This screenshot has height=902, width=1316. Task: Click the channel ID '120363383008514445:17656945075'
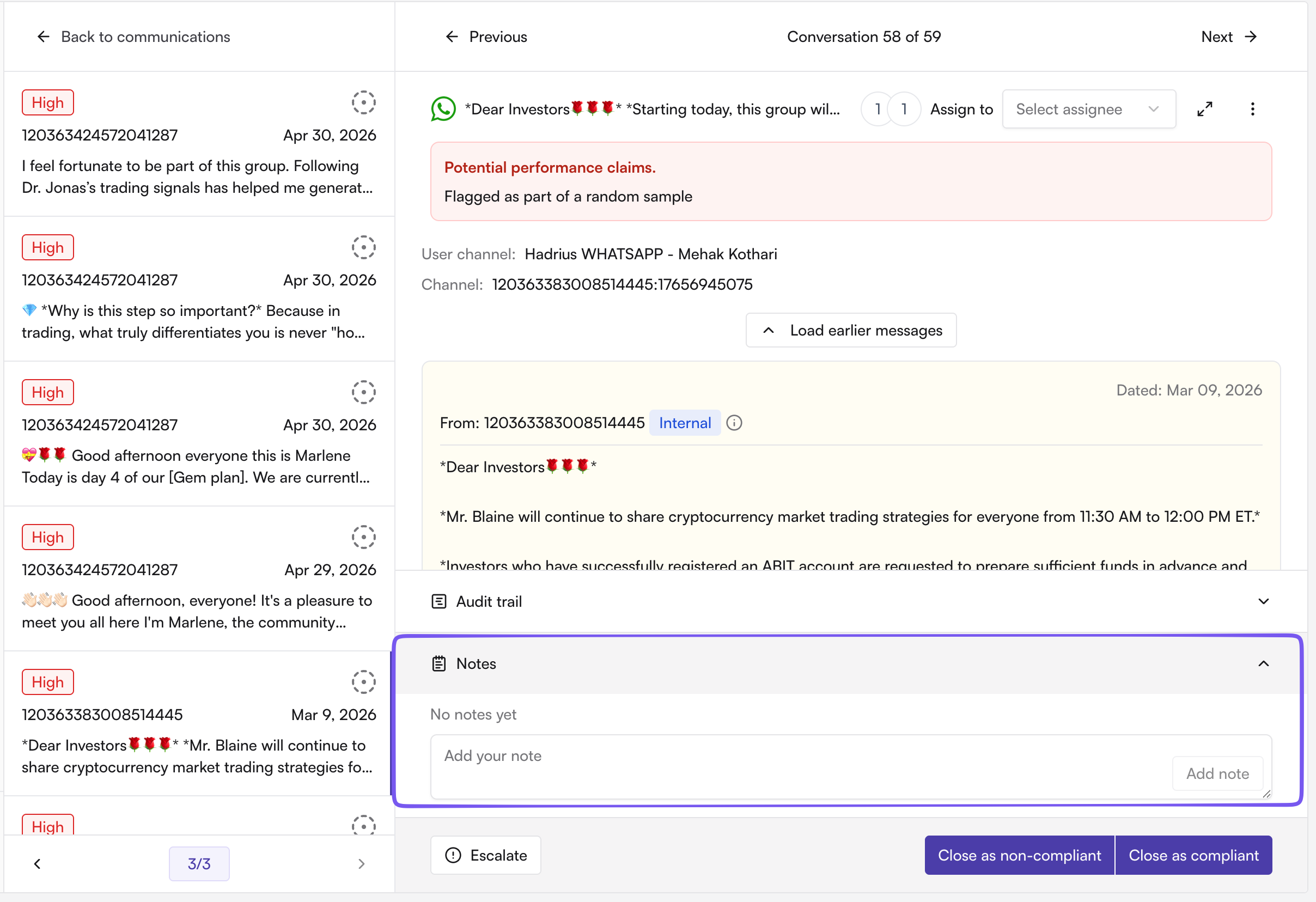click(622, 285)
